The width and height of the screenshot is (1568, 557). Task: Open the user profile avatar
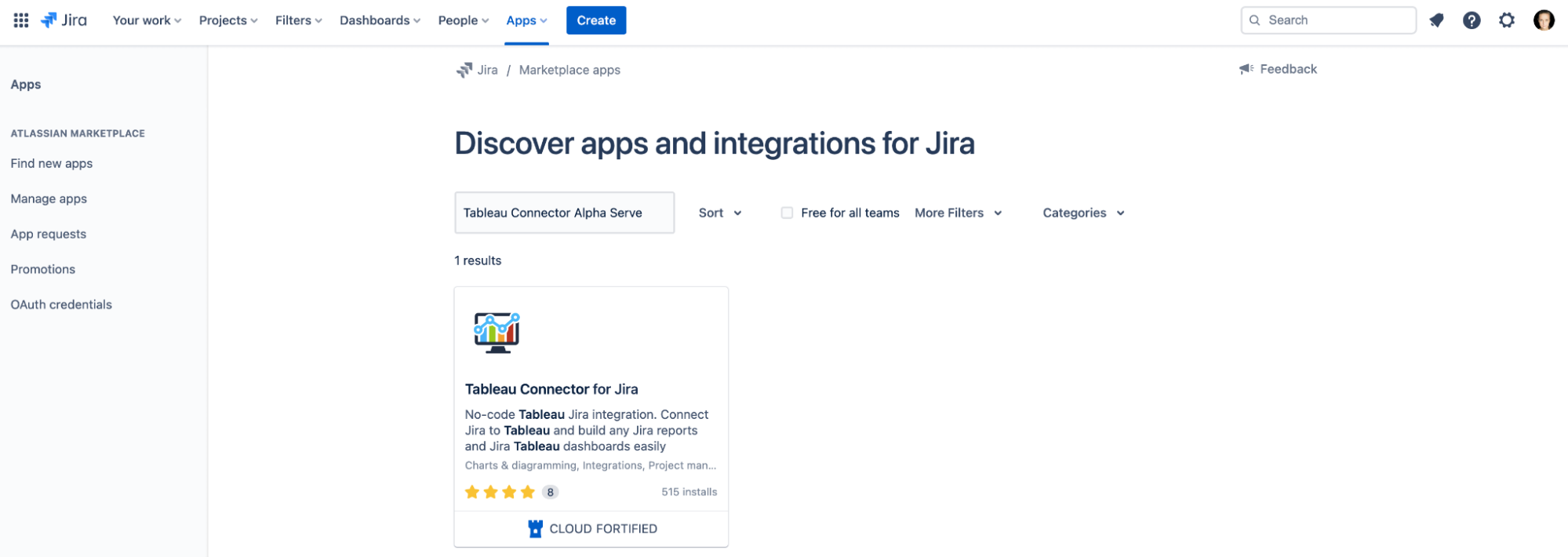coord(1544,20)
